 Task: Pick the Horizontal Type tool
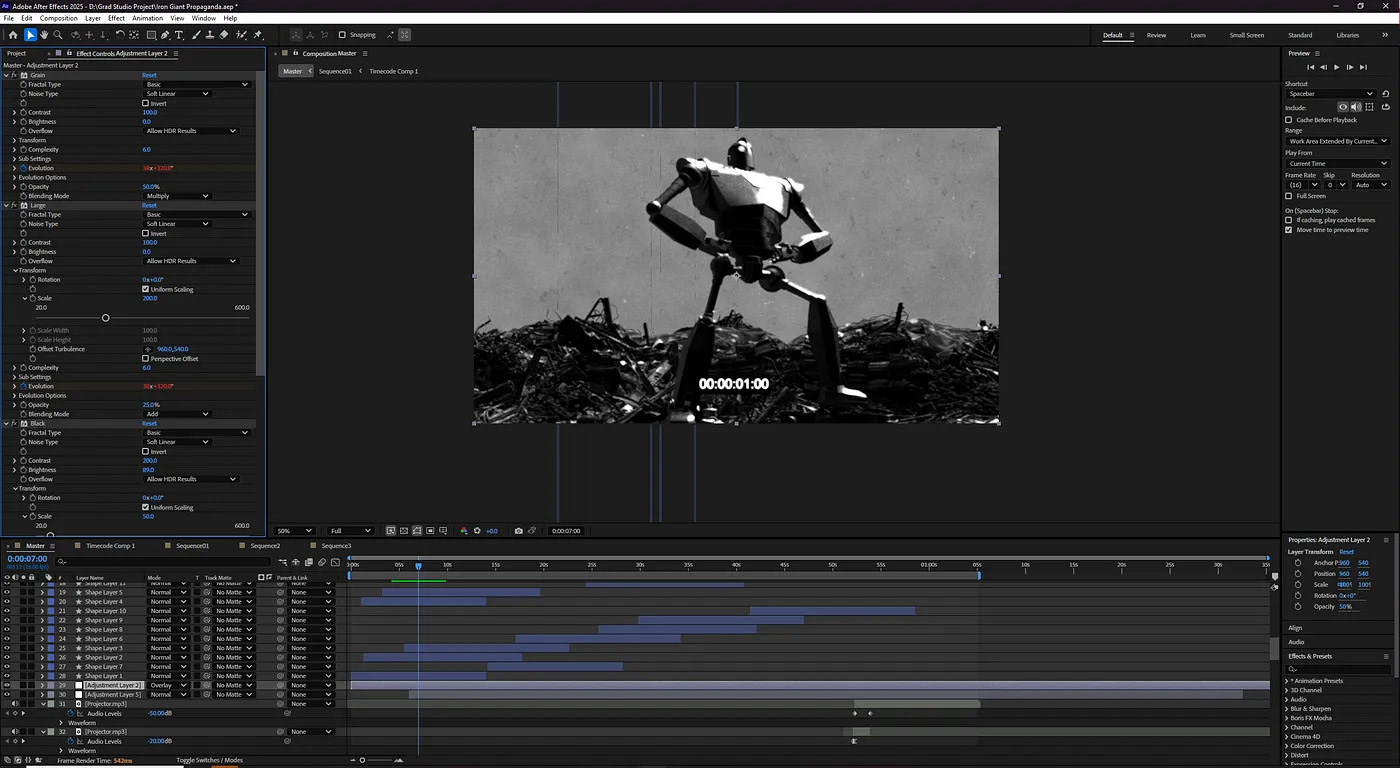[x=179, y=35]
